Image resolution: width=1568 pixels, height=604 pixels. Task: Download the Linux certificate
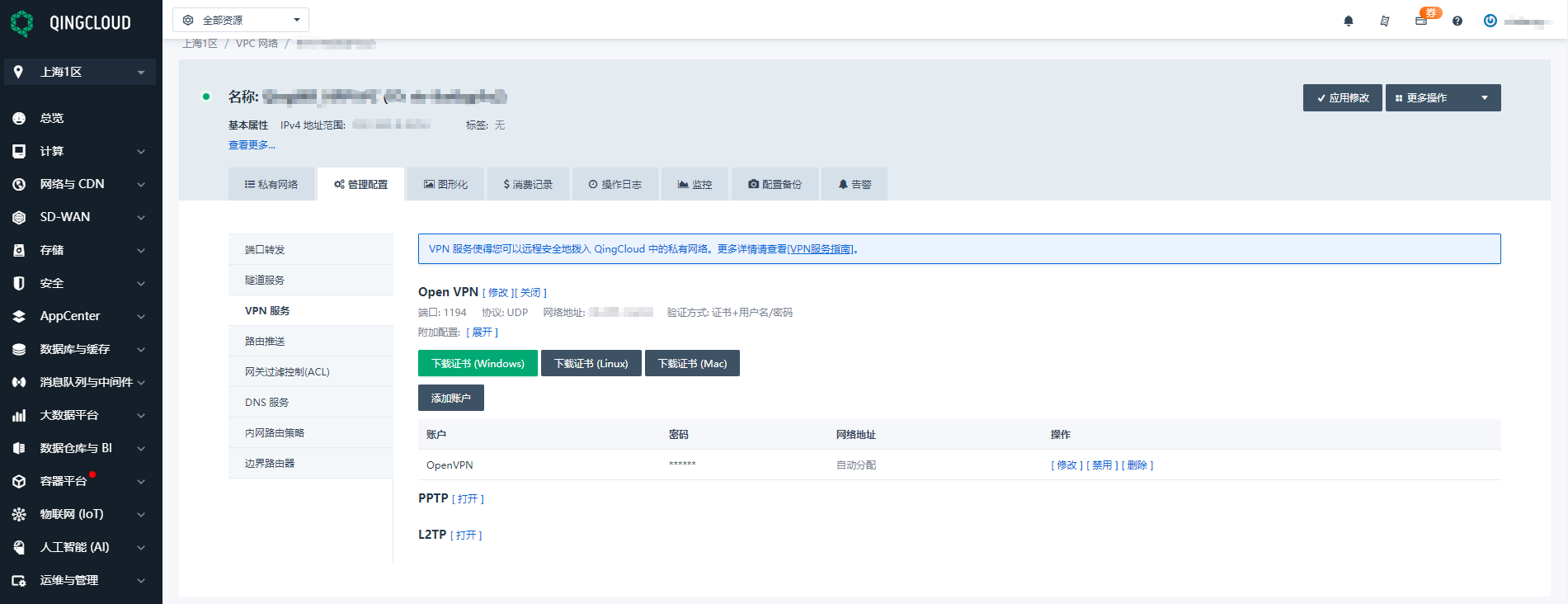coord(591,363)
